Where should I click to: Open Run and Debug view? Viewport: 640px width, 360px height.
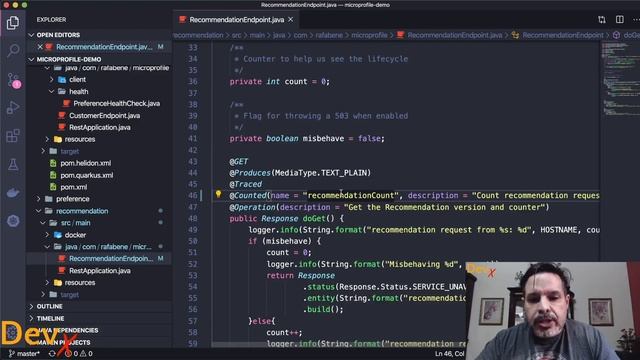[13, 108]
